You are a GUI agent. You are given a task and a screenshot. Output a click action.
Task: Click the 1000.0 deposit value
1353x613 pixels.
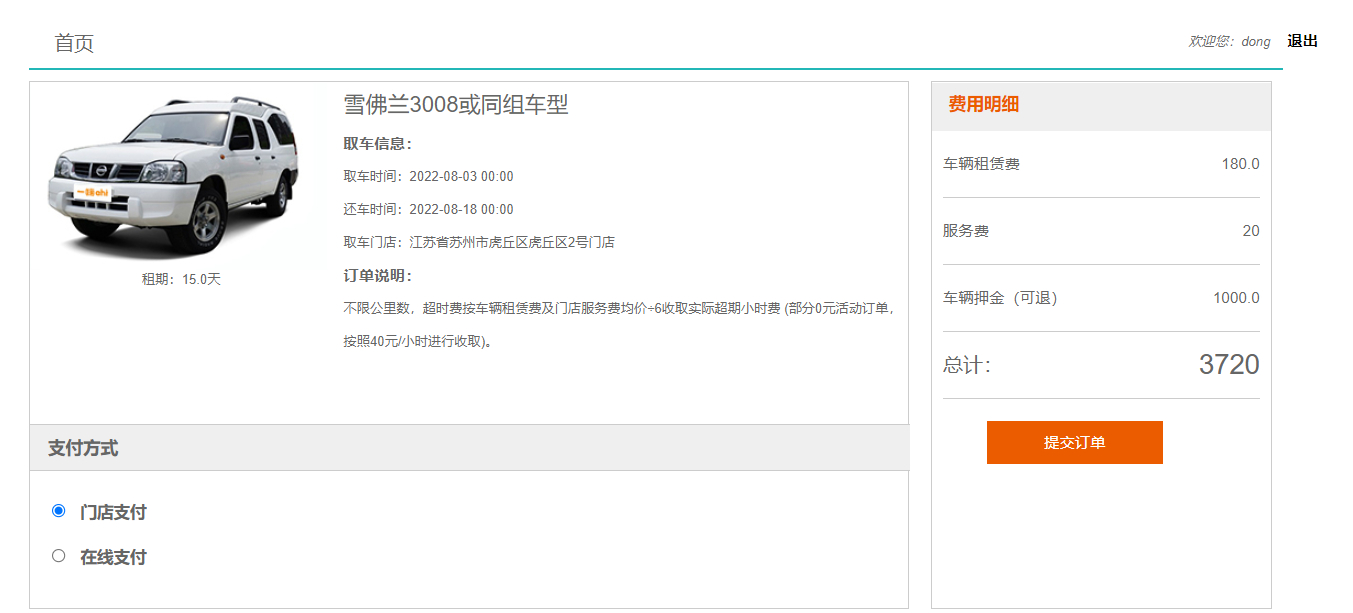click(x=1236, y=298)
